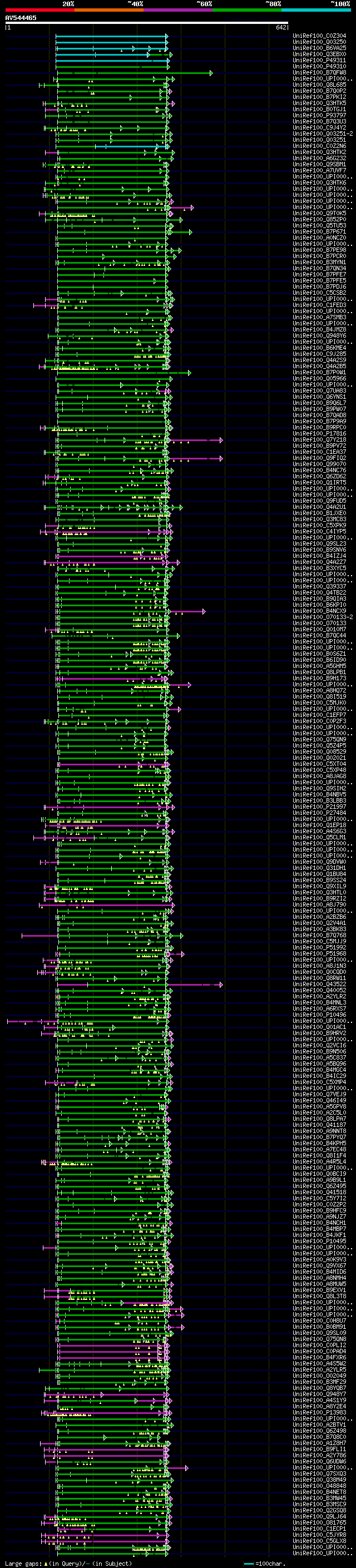Select hit label UniRef100_Q05966
This screenshot has width=356, height=1568.
click(319, 379)
